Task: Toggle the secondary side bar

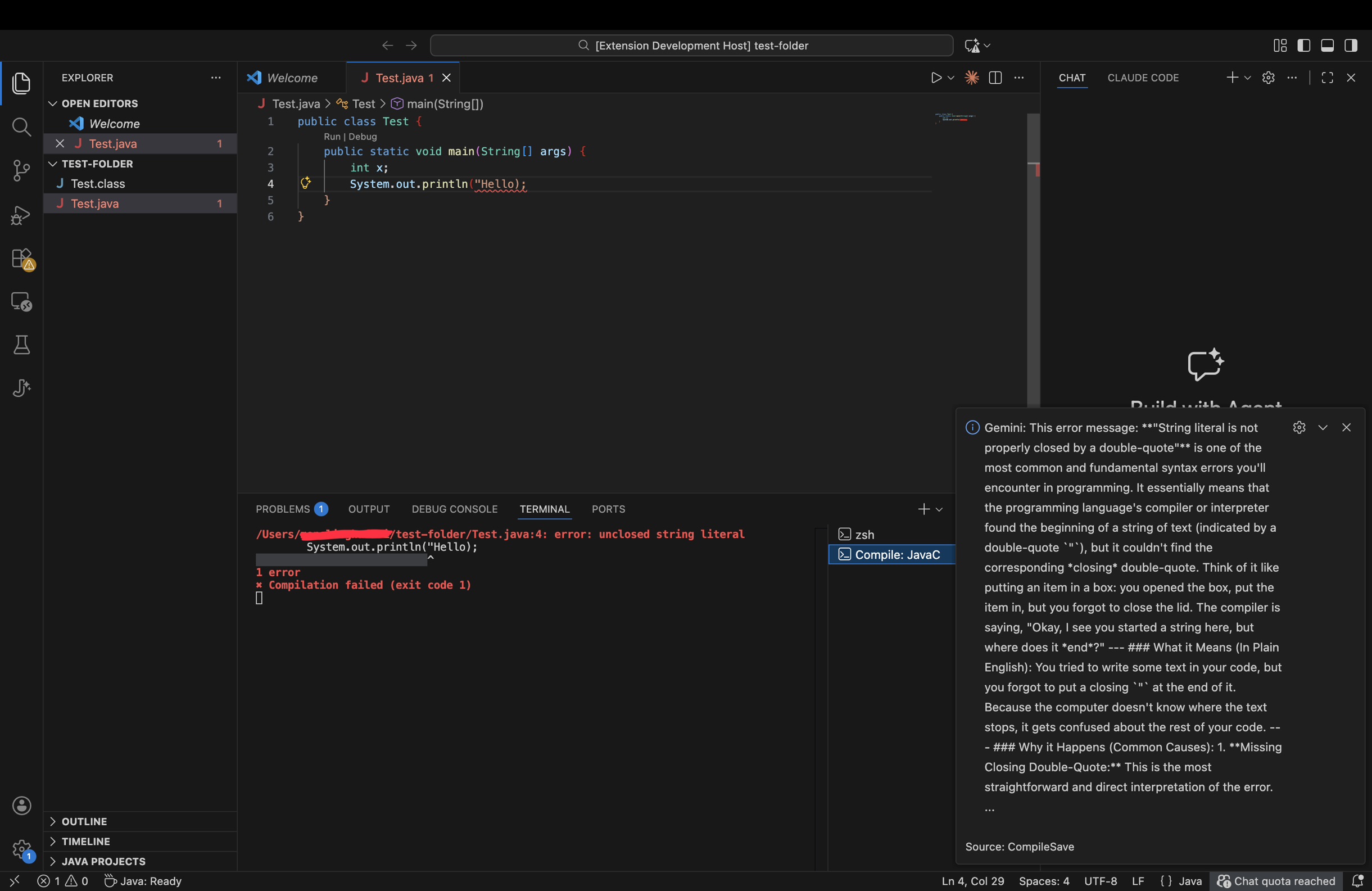Action: click(x=1351, y=46)
